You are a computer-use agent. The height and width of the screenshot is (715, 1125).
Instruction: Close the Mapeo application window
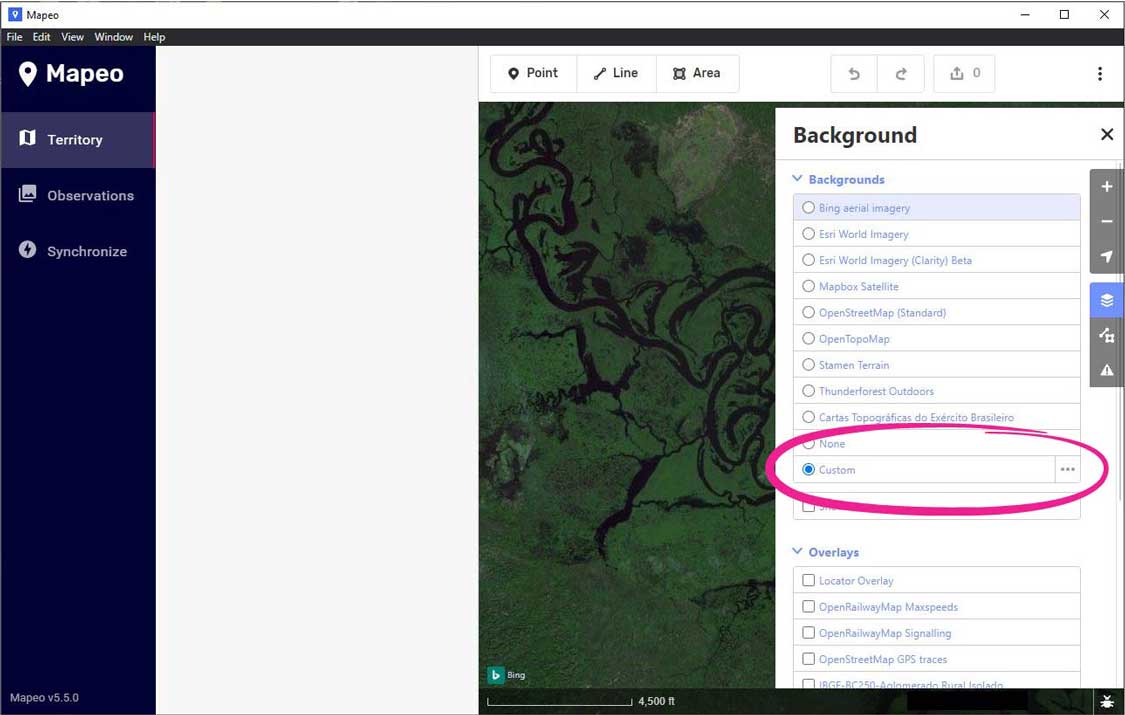point(1104,14)
